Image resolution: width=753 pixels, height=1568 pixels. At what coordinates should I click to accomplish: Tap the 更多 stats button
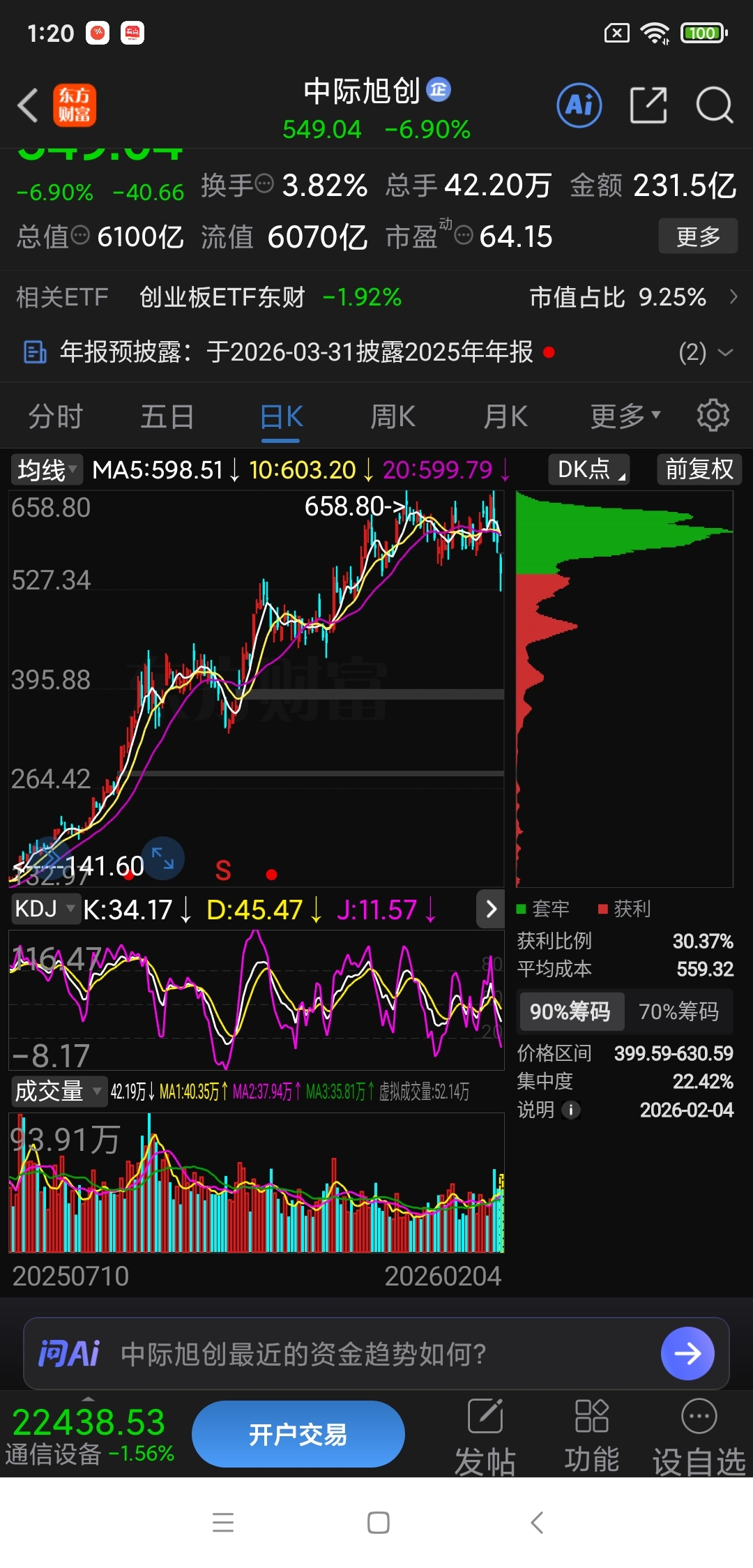click(698, 236)
